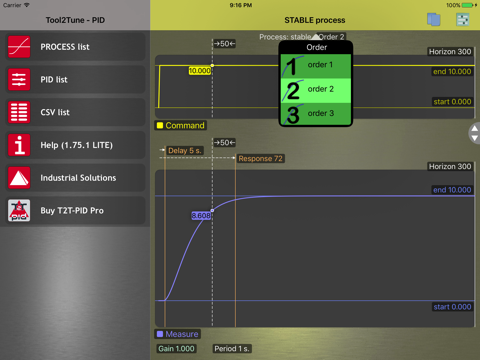
Task: Open Industrial Solutions label
Action: 78,178
